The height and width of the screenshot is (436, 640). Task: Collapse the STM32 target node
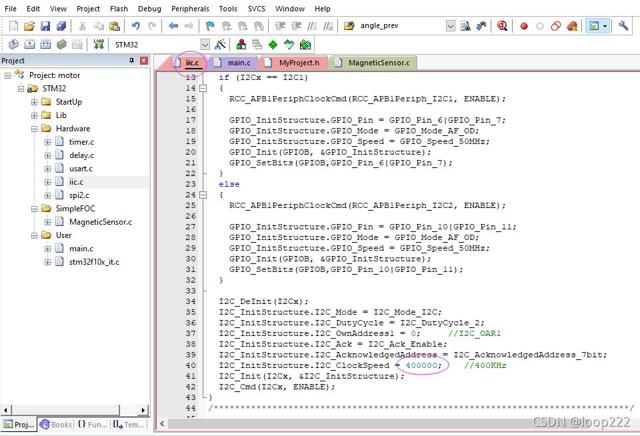[x=21, y=89]
